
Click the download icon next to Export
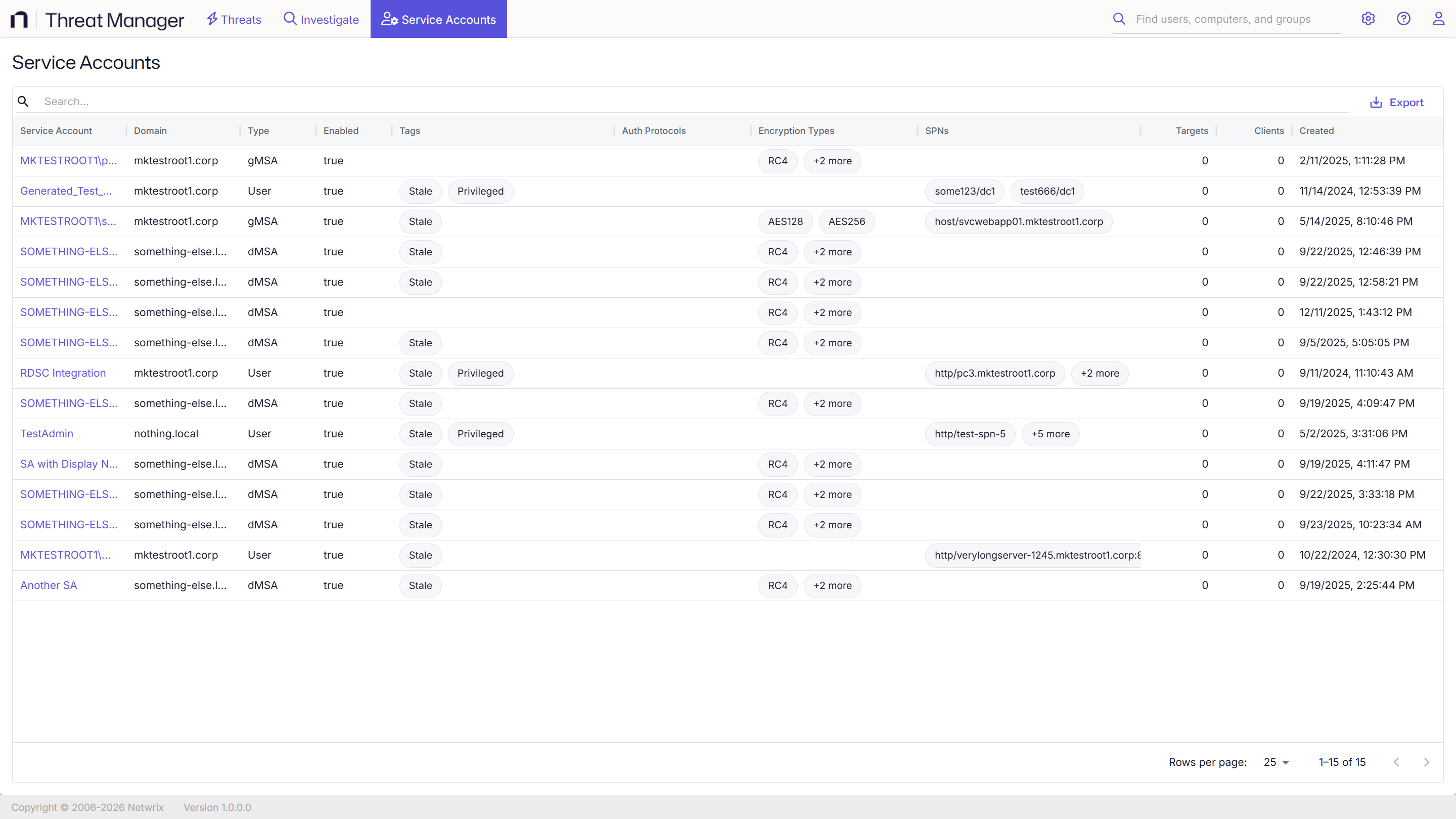(1376, 102)
